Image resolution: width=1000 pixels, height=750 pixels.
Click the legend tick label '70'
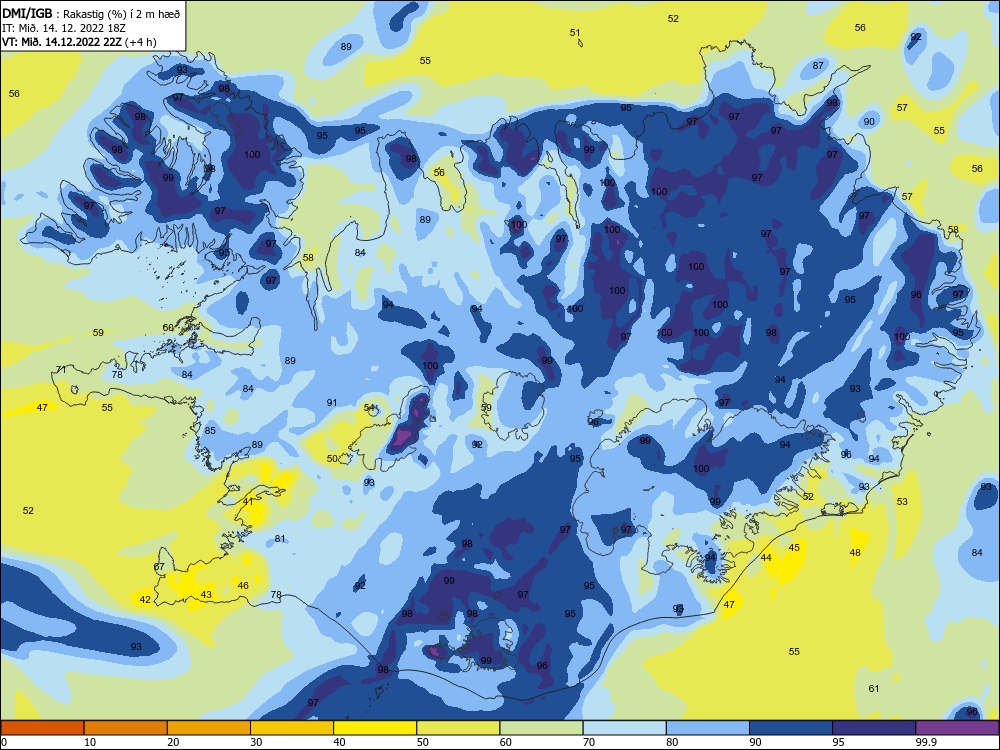[589, 742]
